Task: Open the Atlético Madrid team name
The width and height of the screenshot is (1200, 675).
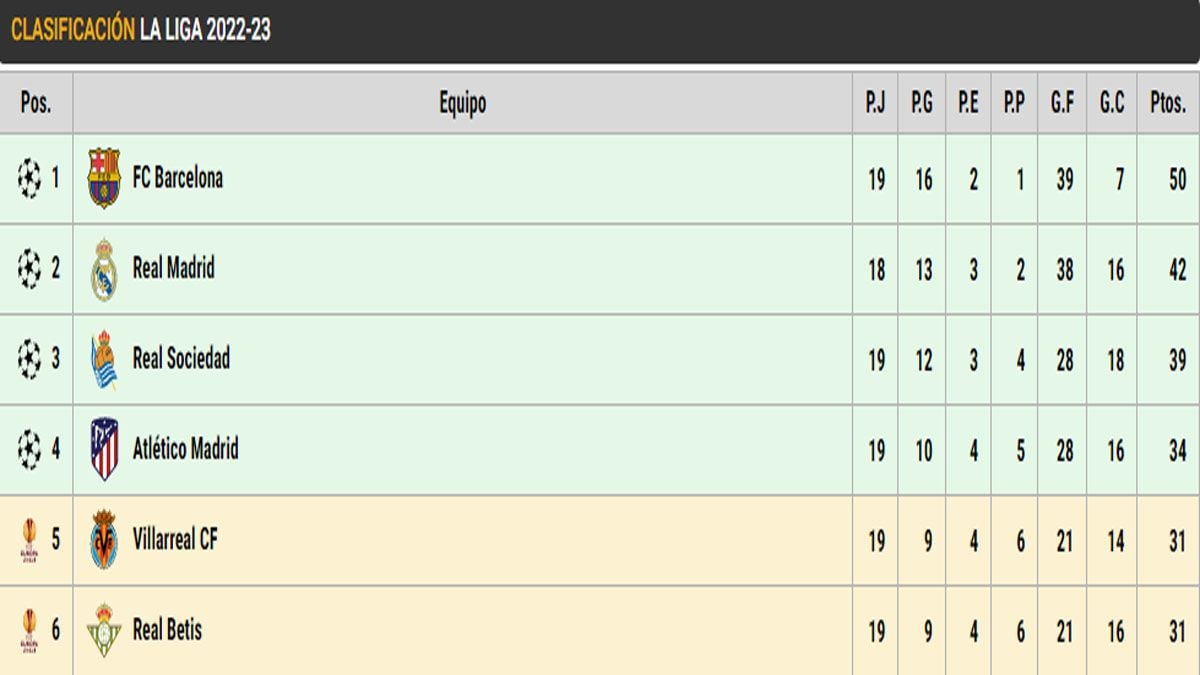Action: (x=186, y=449)
